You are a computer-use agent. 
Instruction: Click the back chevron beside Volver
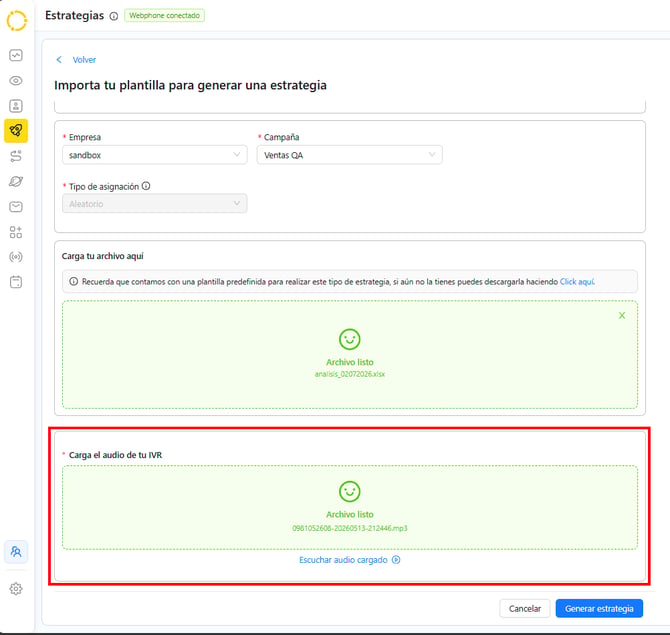(x=59, y=59)
